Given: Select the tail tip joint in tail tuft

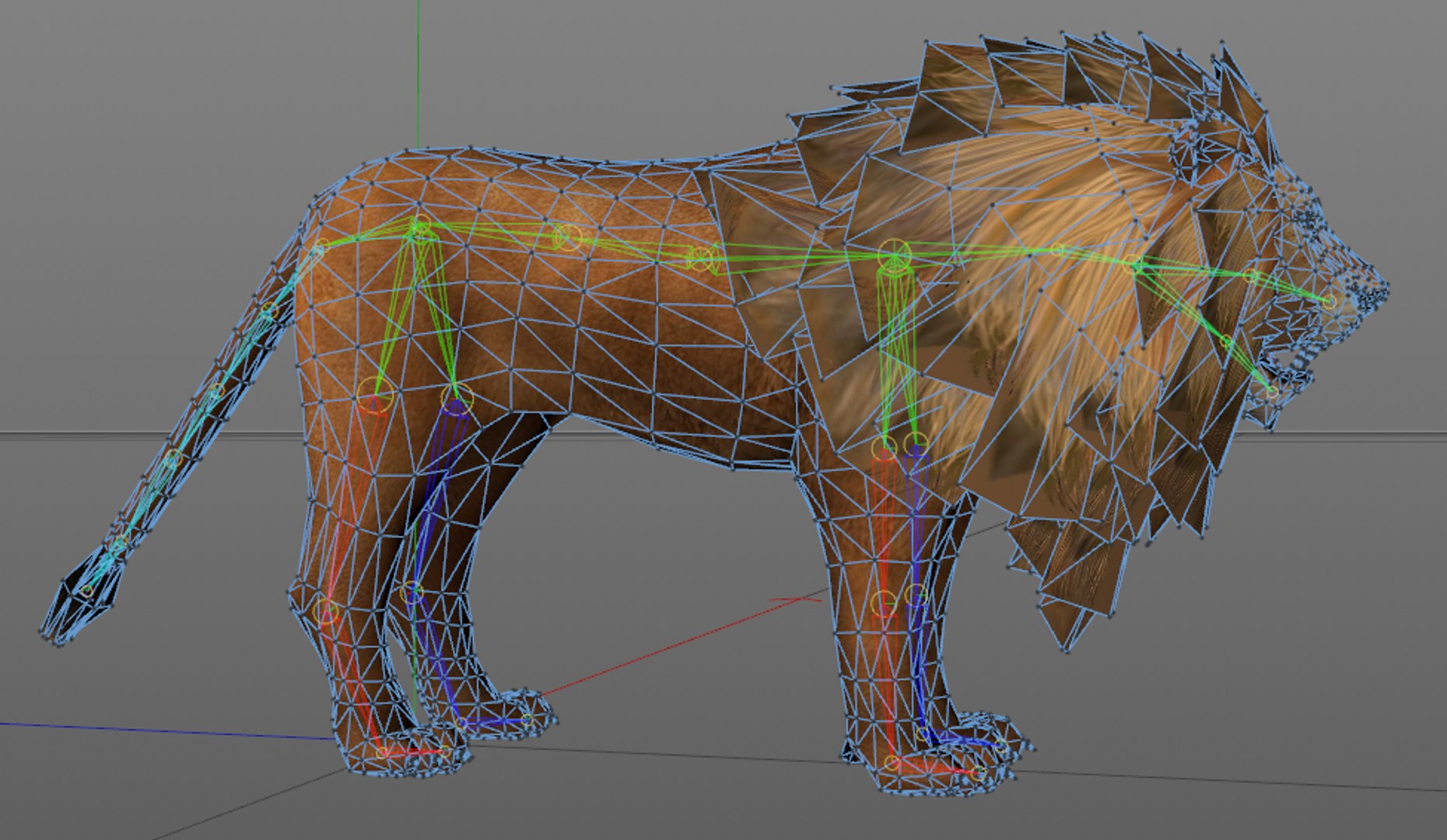Looking at the screenshot, I should [x=87, y=591].
